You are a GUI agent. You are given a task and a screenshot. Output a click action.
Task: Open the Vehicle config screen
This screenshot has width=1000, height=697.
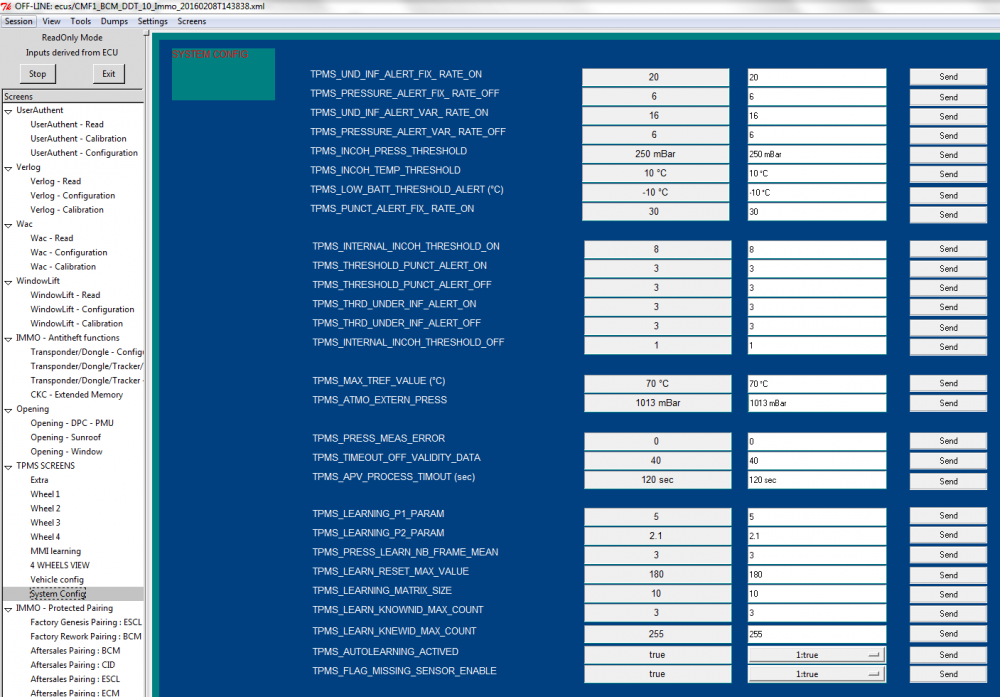[x=57, y=580]
